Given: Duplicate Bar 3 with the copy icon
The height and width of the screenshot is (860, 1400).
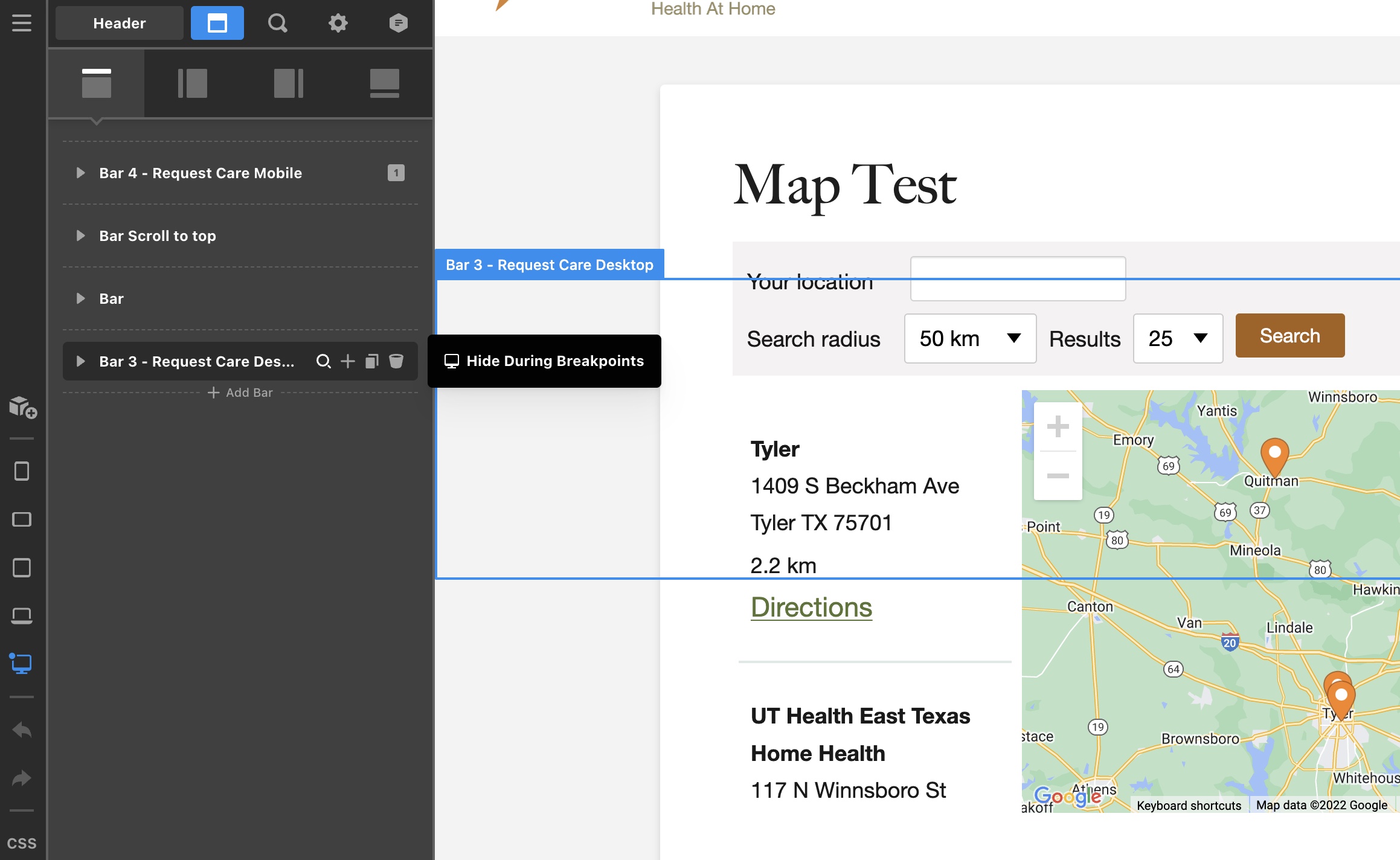Looking at the screenshot, I should pyautogui.click(x=372, y=361).
